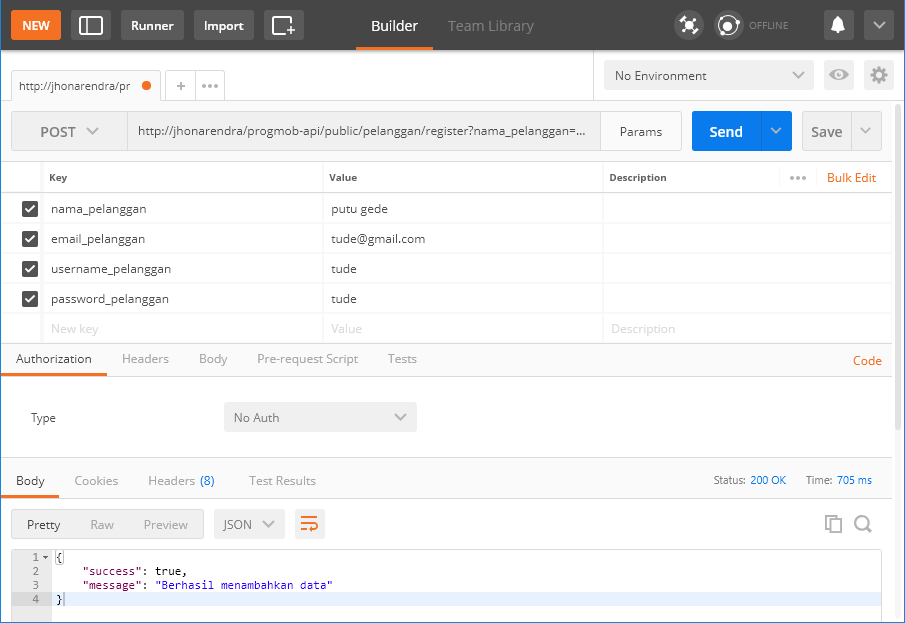Uncheck the username_pelanggan parameter
This screenshot has height=623, width=905.
pyautogui.click(x=30, y=269)
